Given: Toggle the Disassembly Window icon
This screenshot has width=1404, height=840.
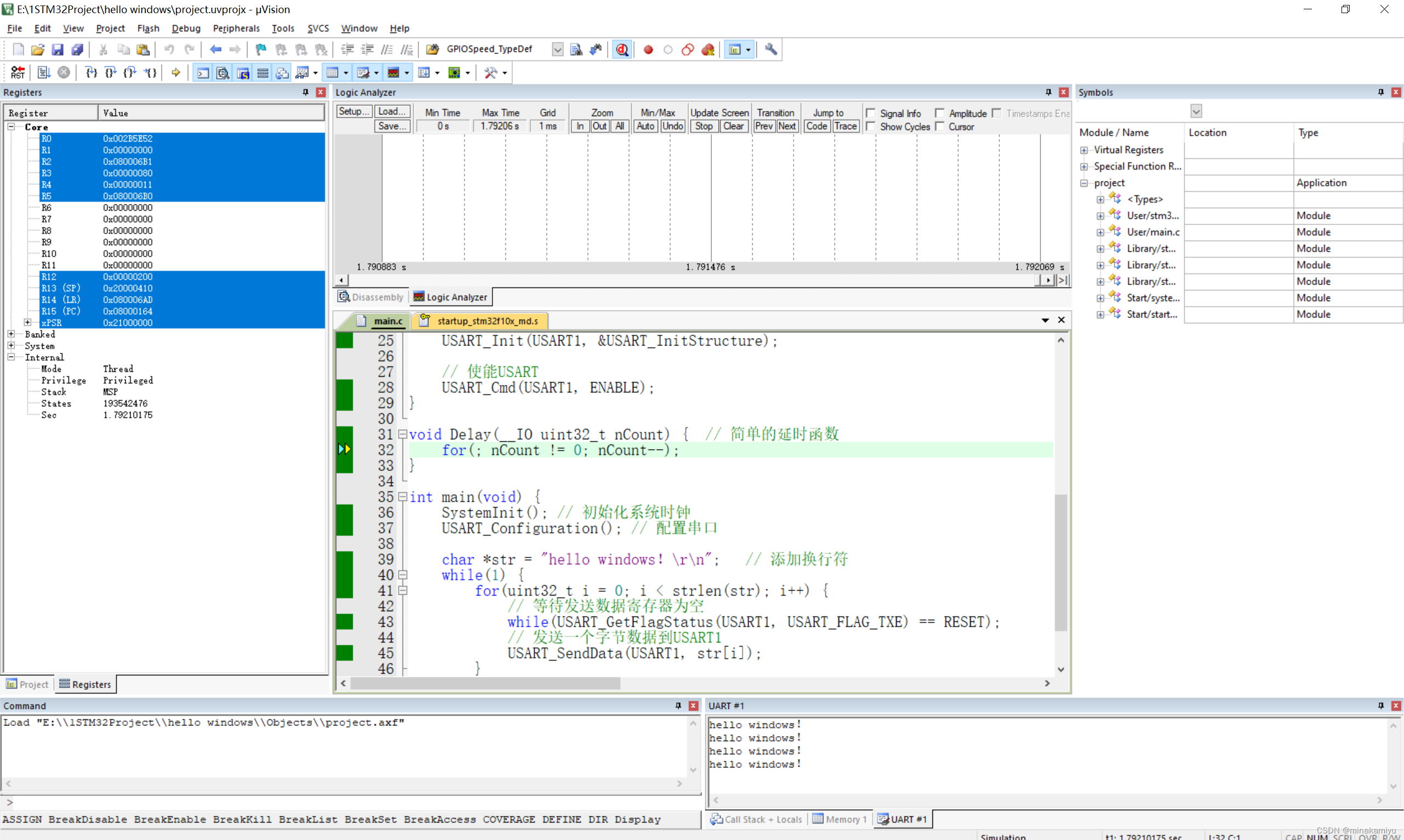Looking at the screenshot, I should 223,72.
